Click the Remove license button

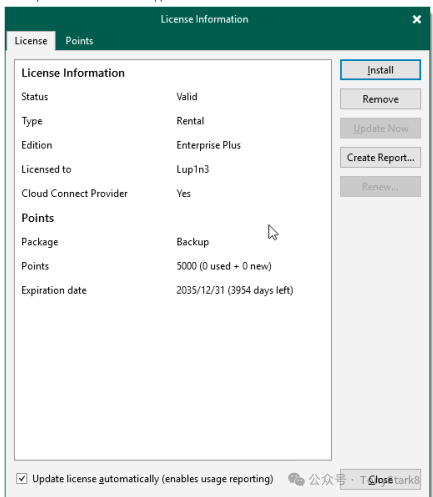tap(380, 99)
